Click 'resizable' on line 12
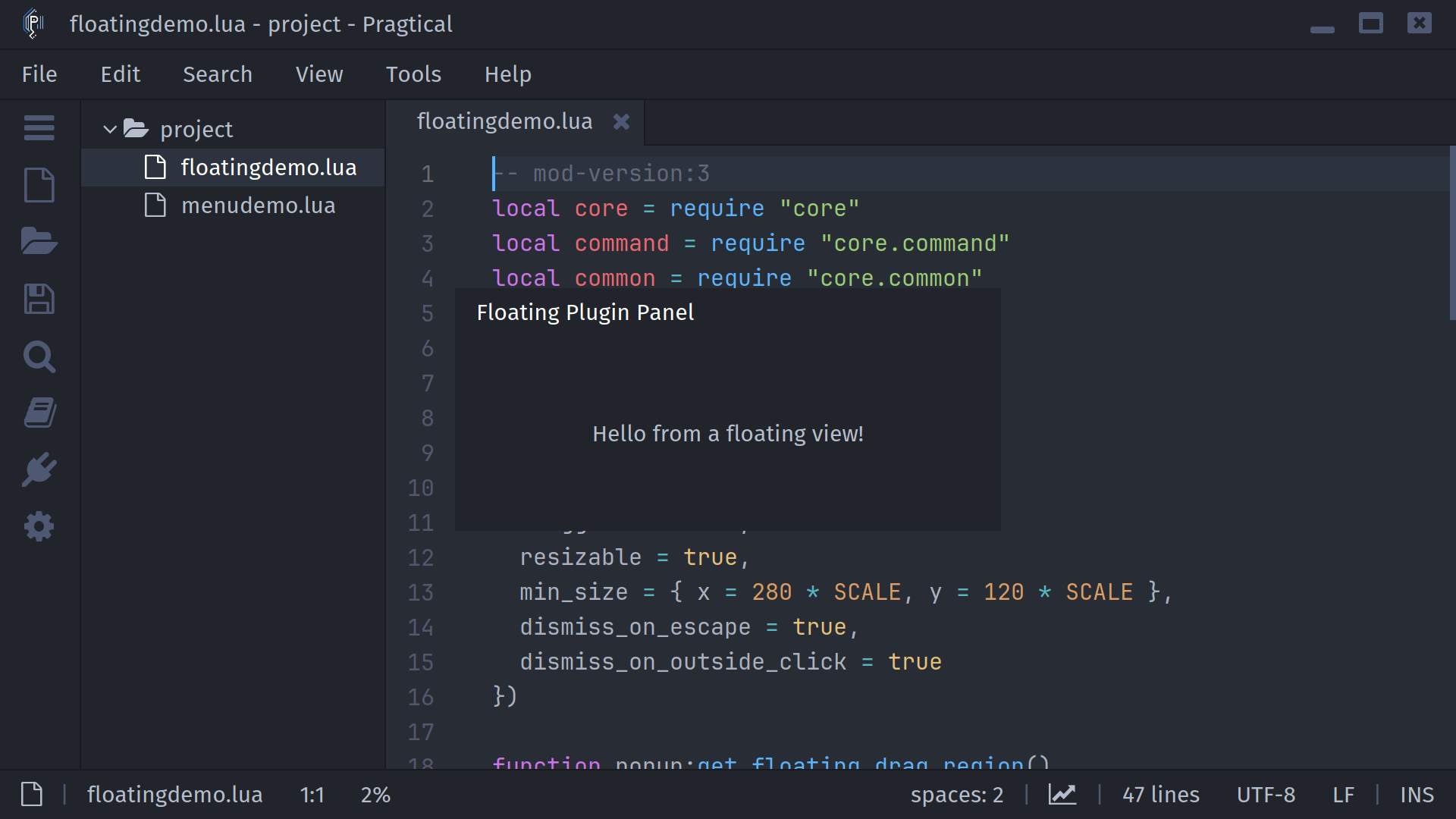This screenshot has height=819, width=1456. [x=581, y=557]
